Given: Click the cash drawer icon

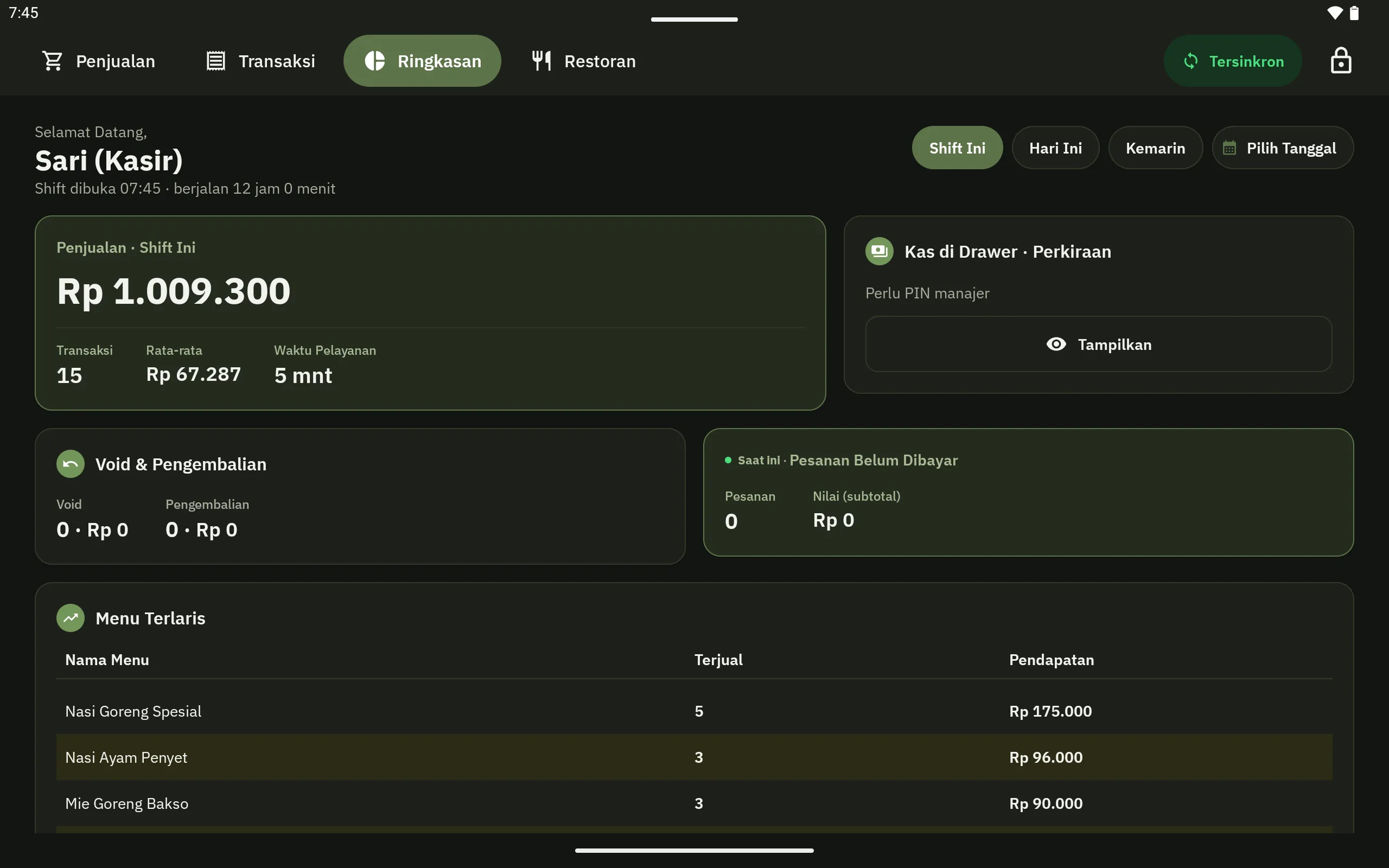Looking at the screenshot, I should [880, 251].
